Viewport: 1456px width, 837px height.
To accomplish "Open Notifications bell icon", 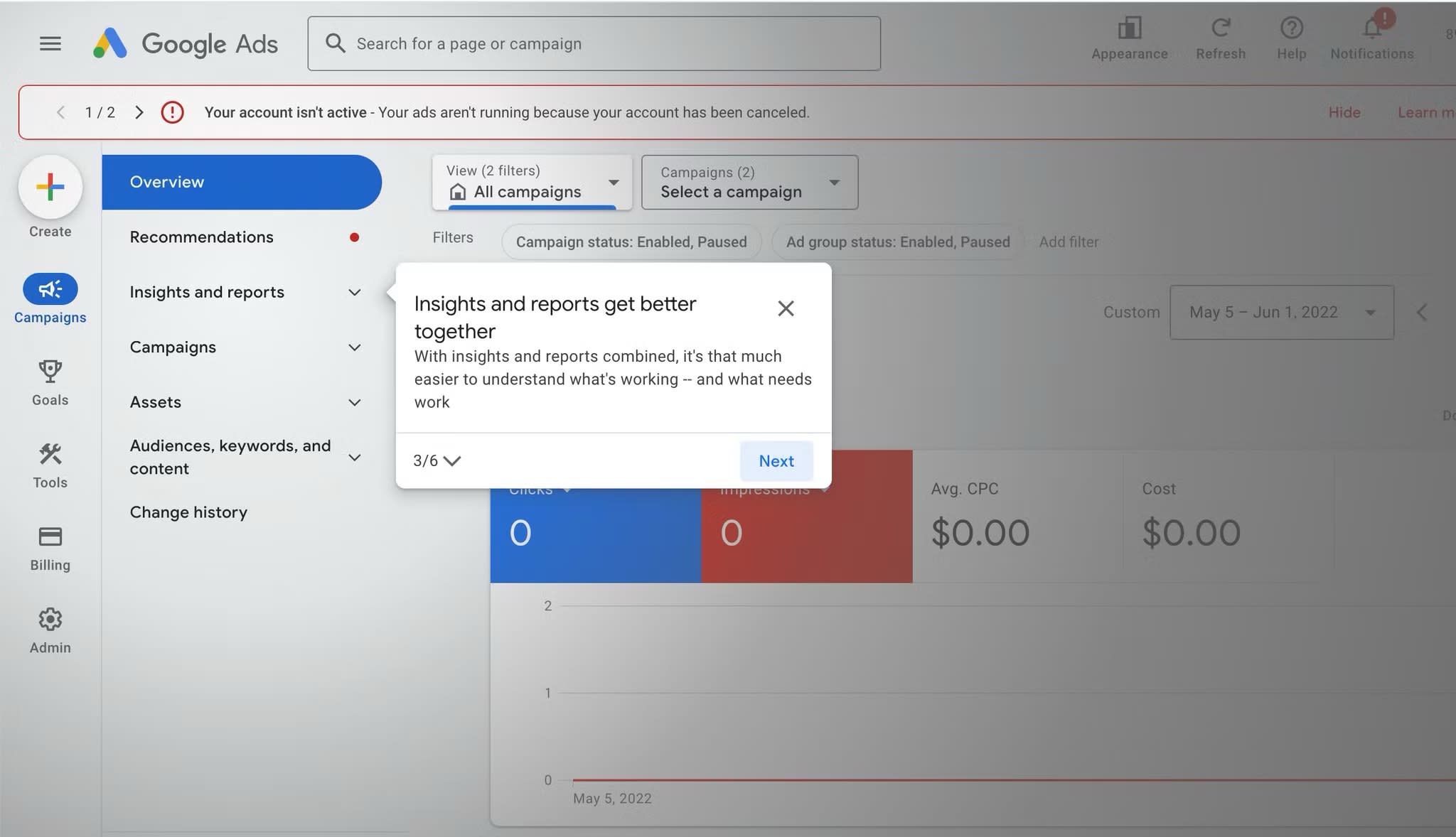I will [1371, 29].
